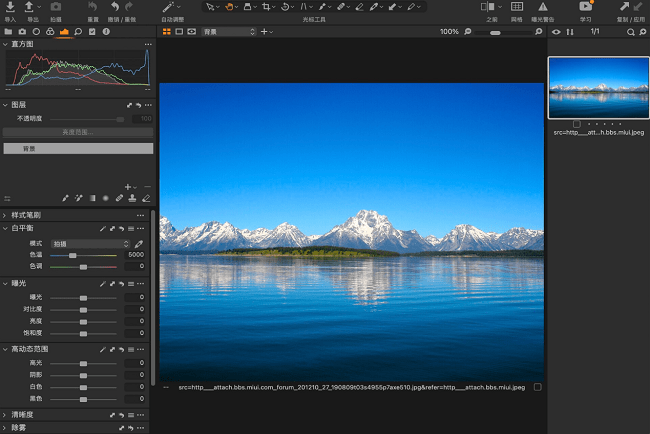Toggle the eye icon above the browser

pyautogui.click(x=557, y=32)
